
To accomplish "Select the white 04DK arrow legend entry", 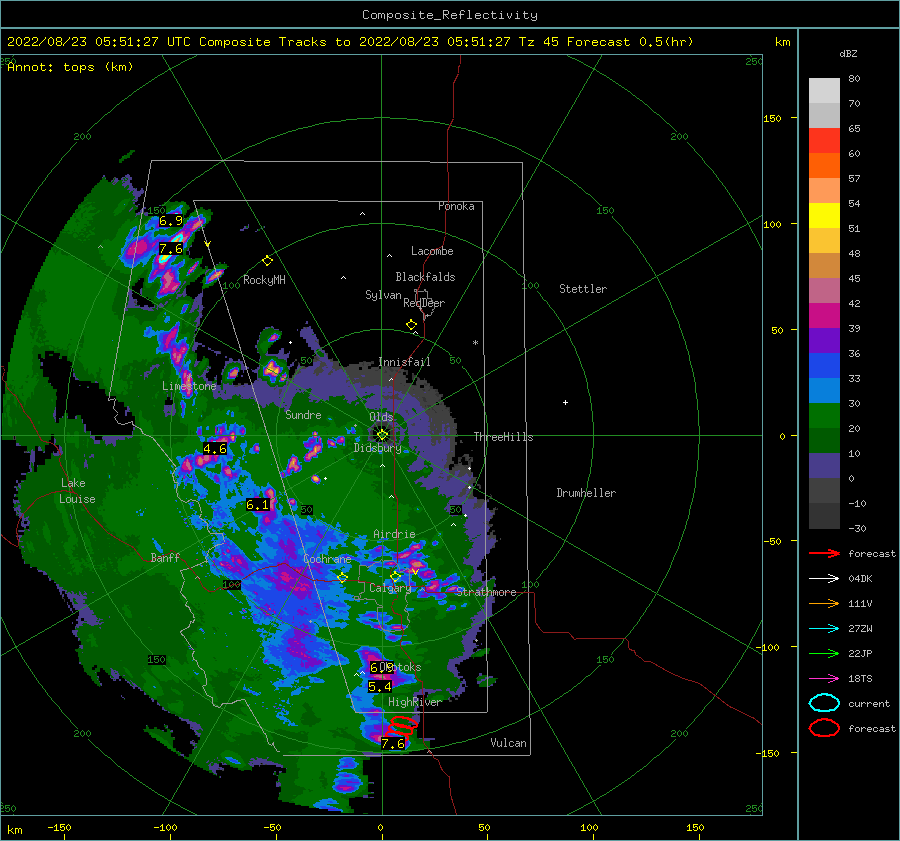I will [x=824, y=578].
